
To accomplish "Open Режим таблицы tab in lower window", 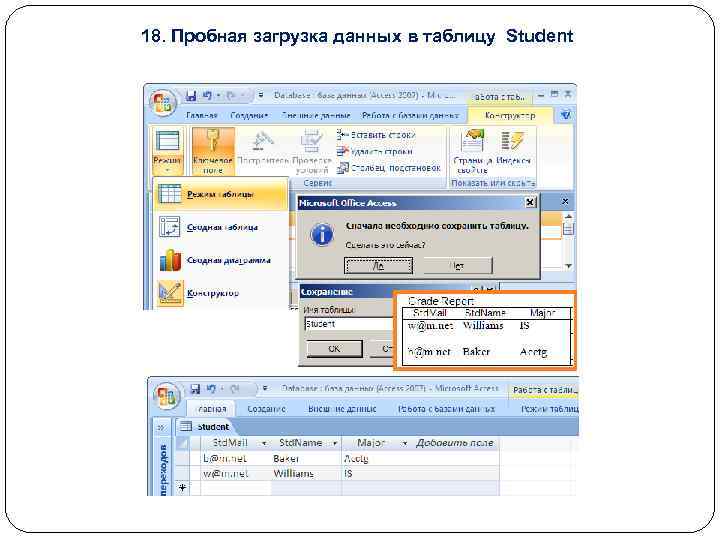I will click(549, 409).
